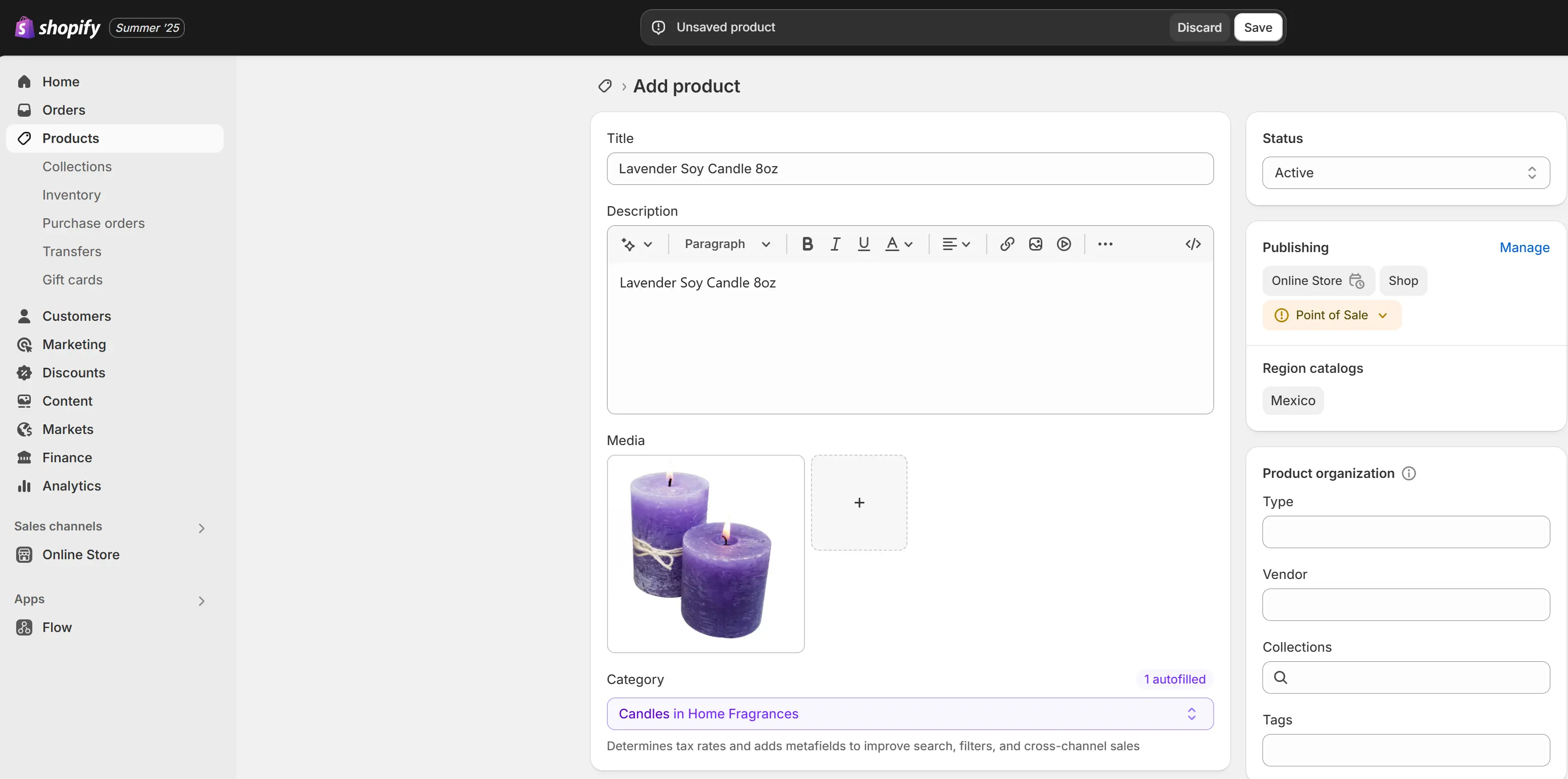This screenshot has height=779, width=1568.
Task: Open the text alignment dropdown
Action: coord(956,244)
